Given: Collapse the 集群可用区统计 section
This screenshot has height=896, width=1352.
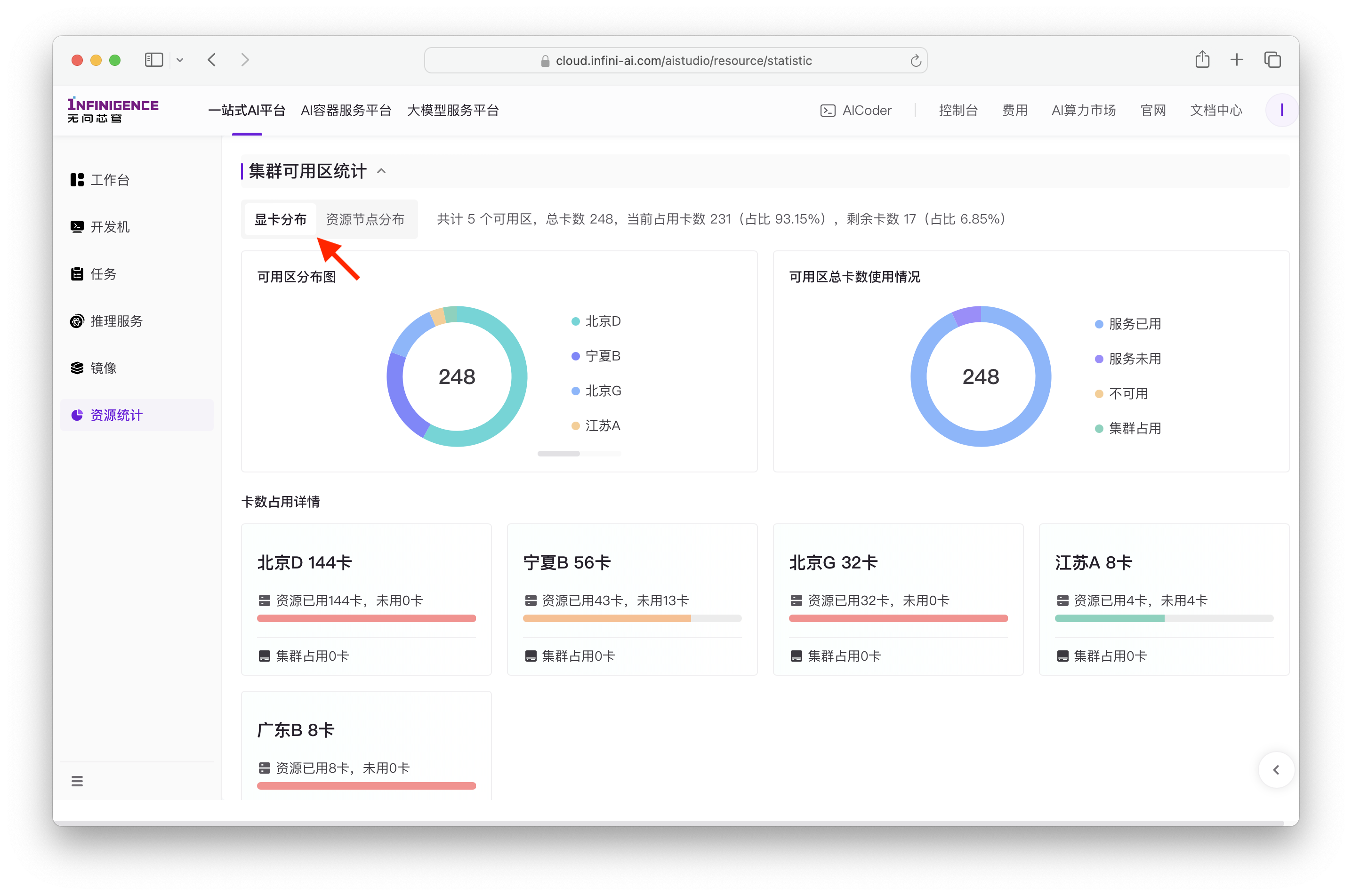Looking at the screenshot, I should point(381,171).
